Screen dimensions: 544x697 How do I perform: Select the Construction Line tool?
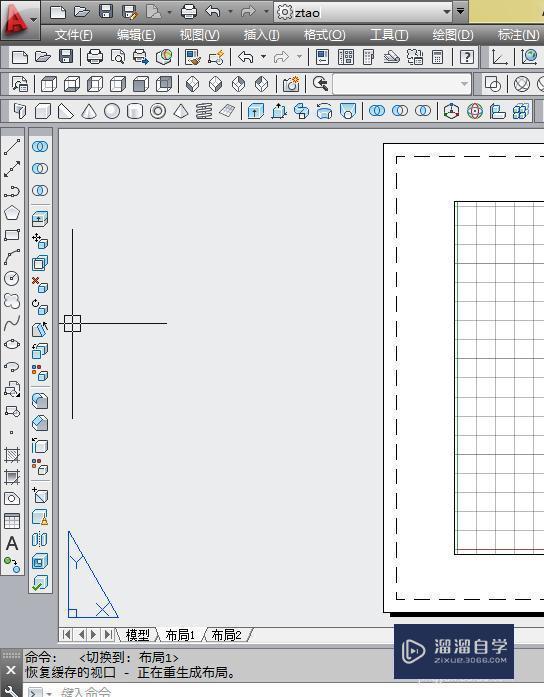(12, 169)
